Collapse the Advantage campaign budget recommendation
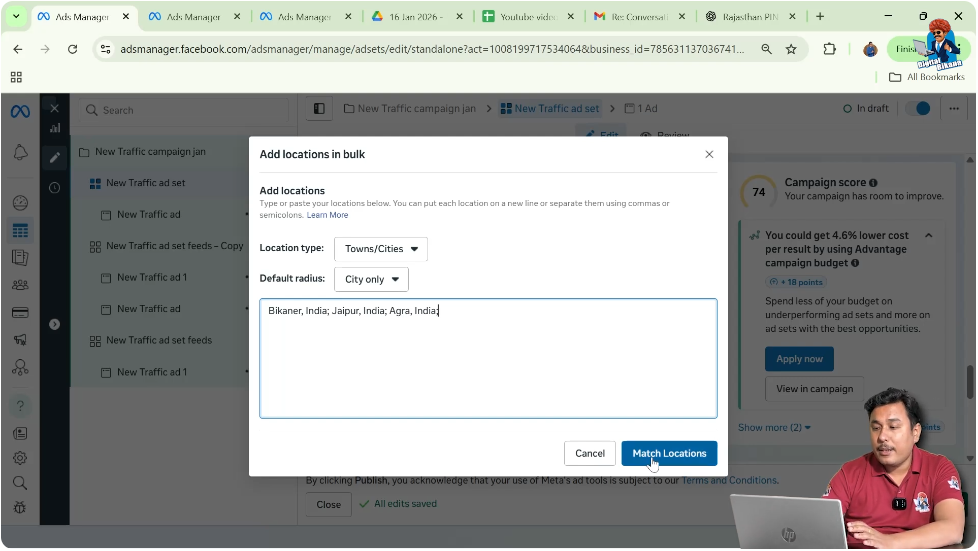The width and height of the screenshot is (978, 551). 928,236
